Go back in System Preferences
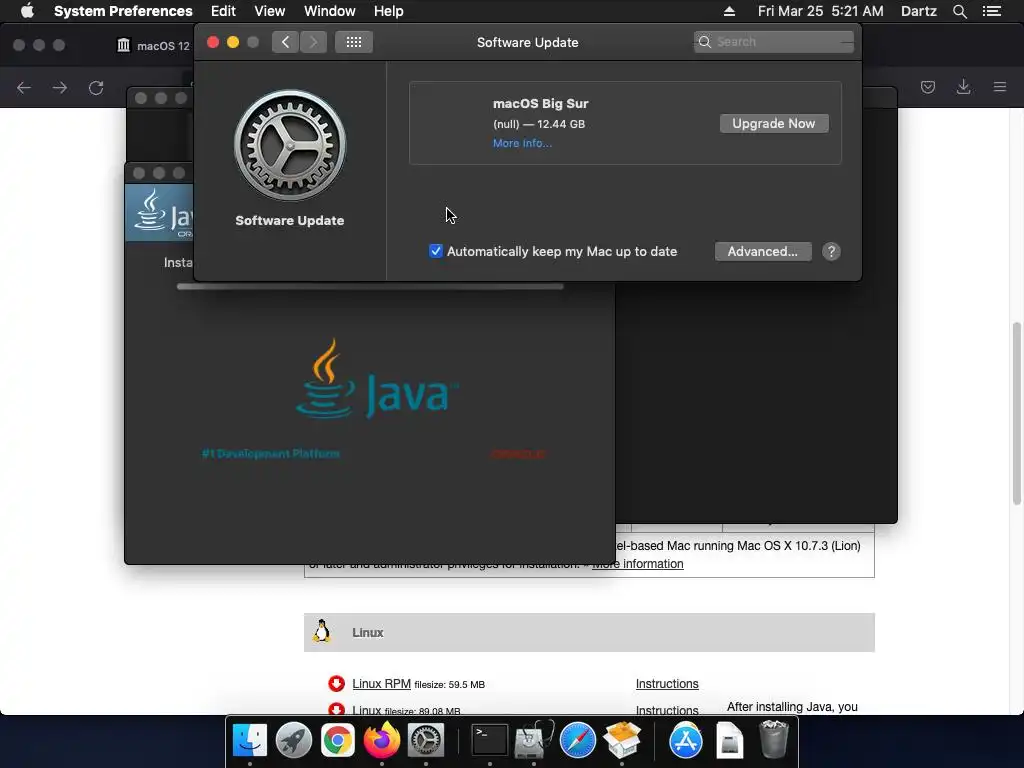Screen dimensions: 1024x768 [285, 42]
